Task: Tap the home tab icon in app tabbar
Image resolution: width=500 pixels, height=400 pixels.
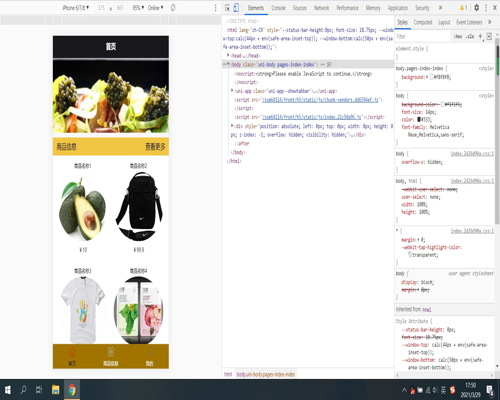Action: (x=72, y=352)
